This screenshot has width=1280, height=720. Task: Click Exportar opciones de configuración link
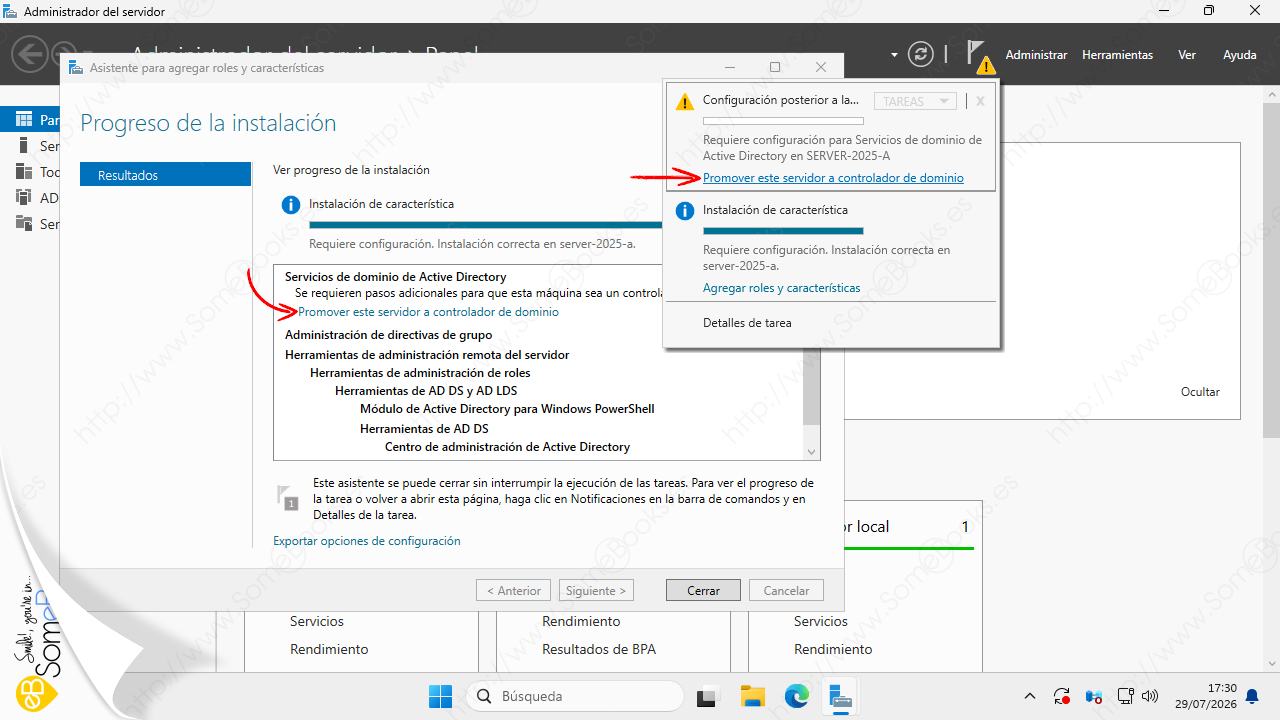pos(366,541)
